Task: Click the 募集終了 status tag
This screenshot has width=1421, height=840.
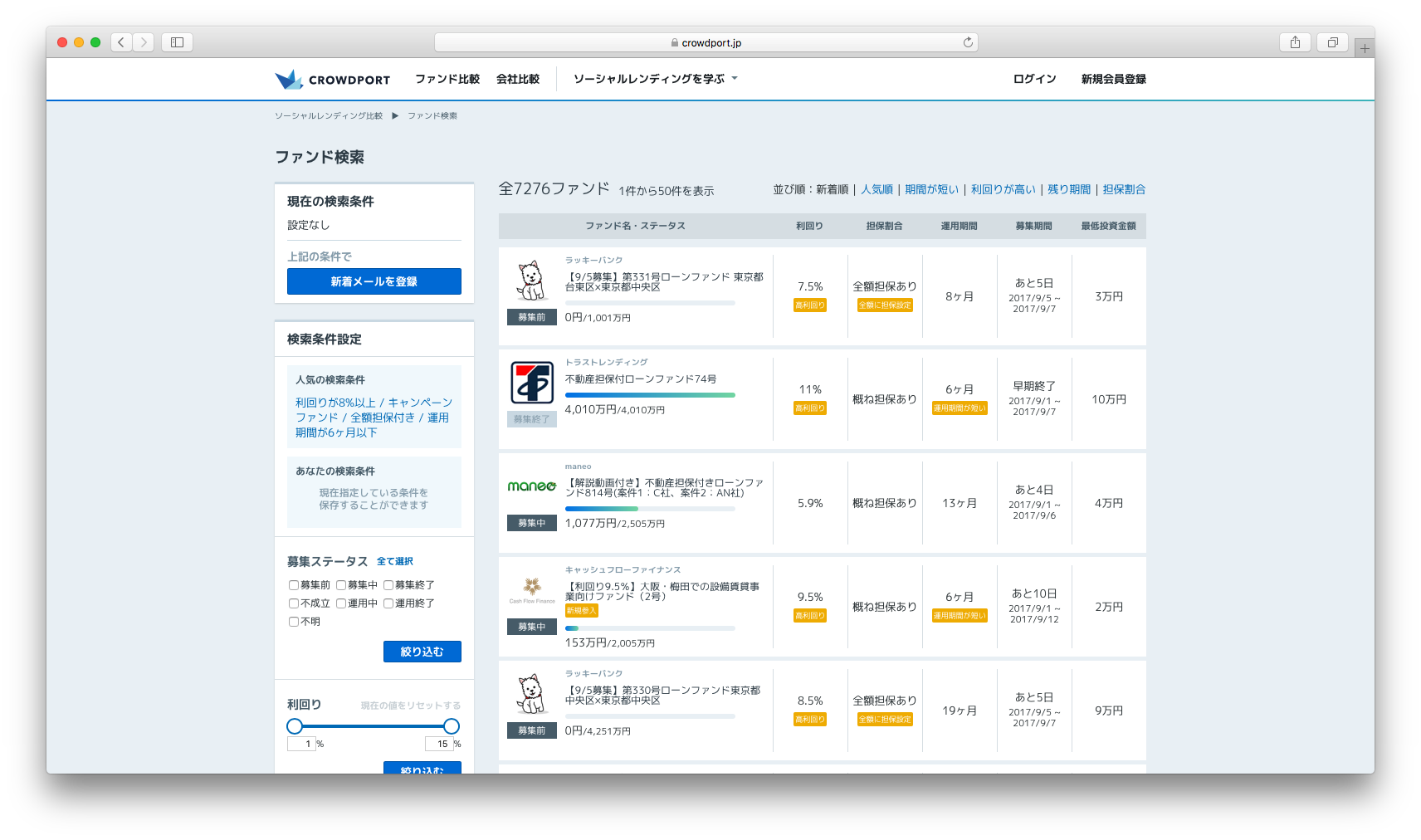Action: point(532,419)
